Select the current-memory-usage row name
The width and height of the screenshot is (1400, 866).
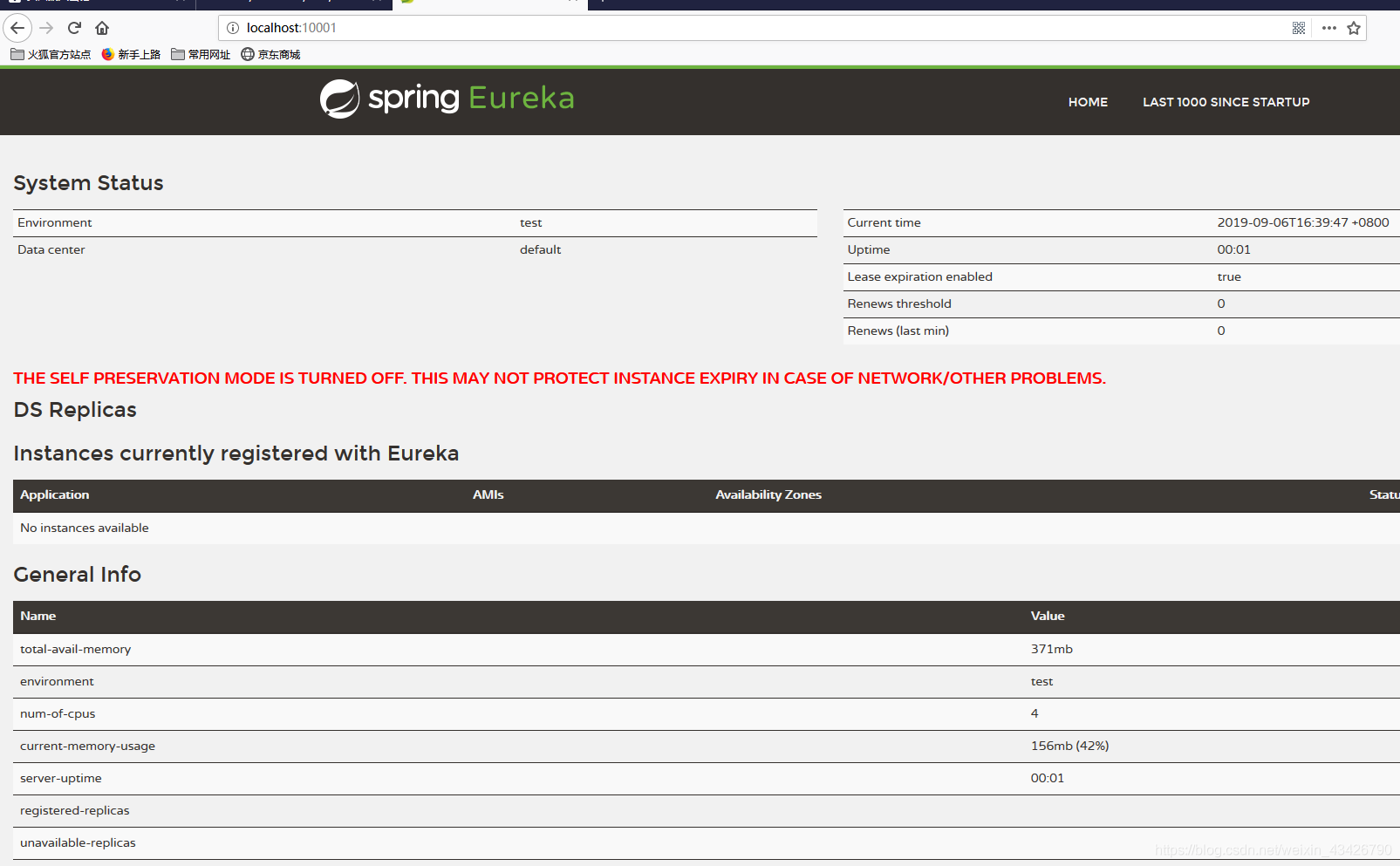tap(87, 746)
